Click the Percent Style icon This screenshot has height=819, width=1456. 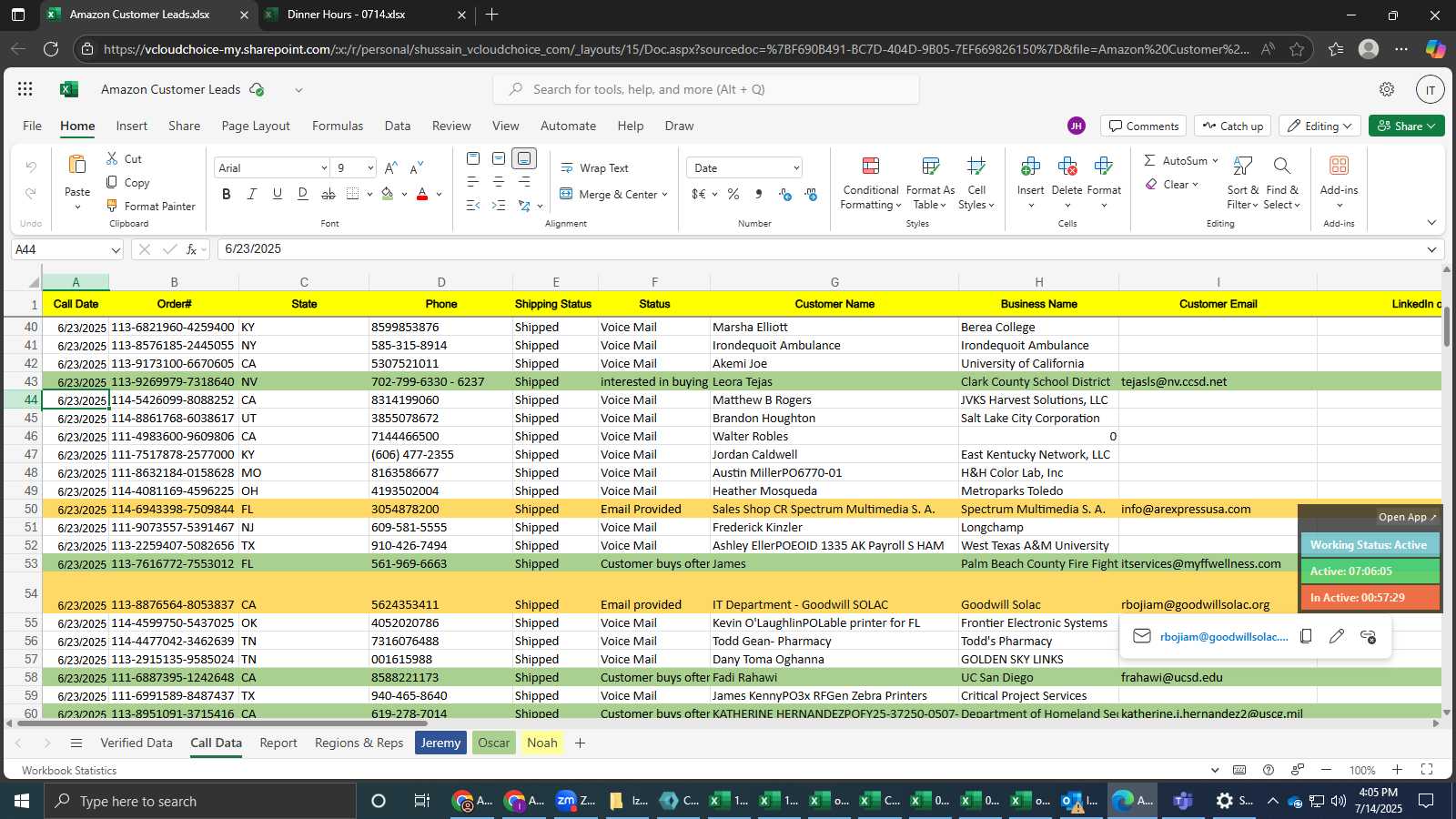pos(733,194)
